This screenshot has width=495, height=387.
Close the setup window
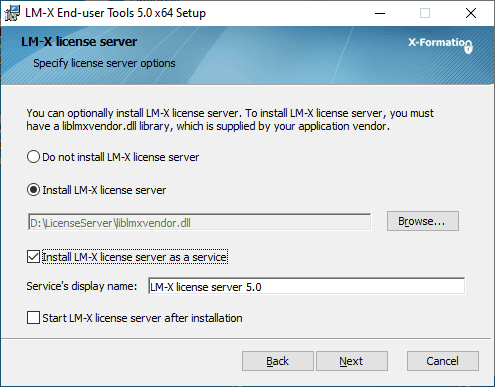point(471,13)
